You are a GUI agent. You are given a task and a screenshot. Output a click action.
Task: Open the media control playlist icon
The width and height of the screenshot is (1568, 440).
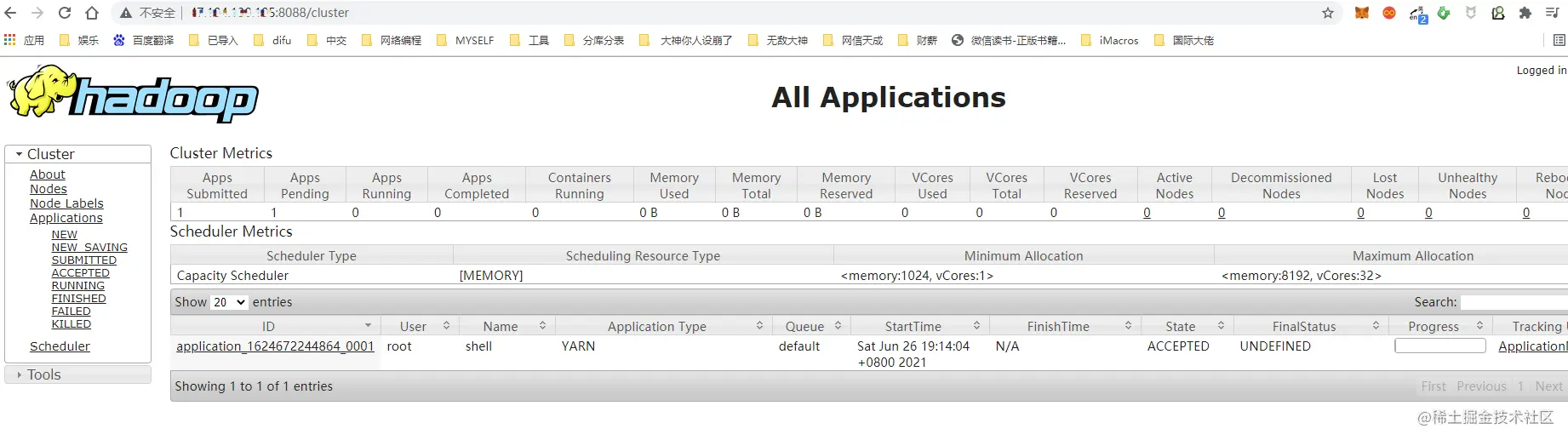point(1553,13)
